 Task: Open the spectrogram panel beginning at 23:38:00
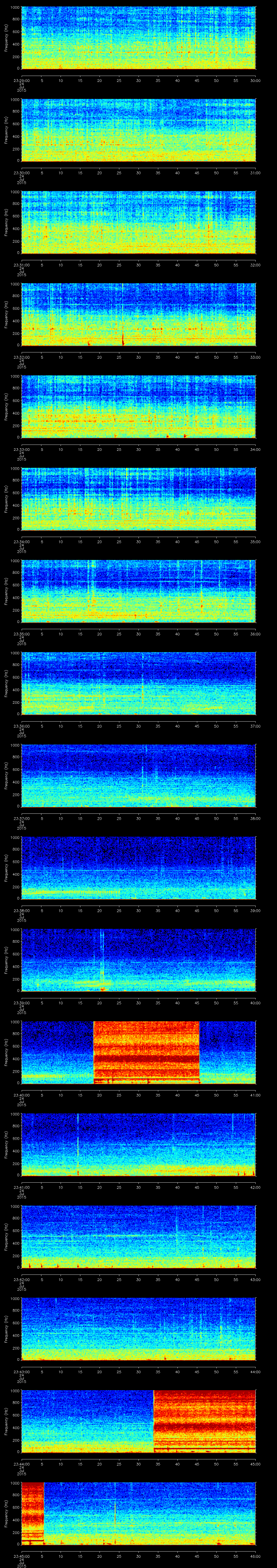[138, 868]
